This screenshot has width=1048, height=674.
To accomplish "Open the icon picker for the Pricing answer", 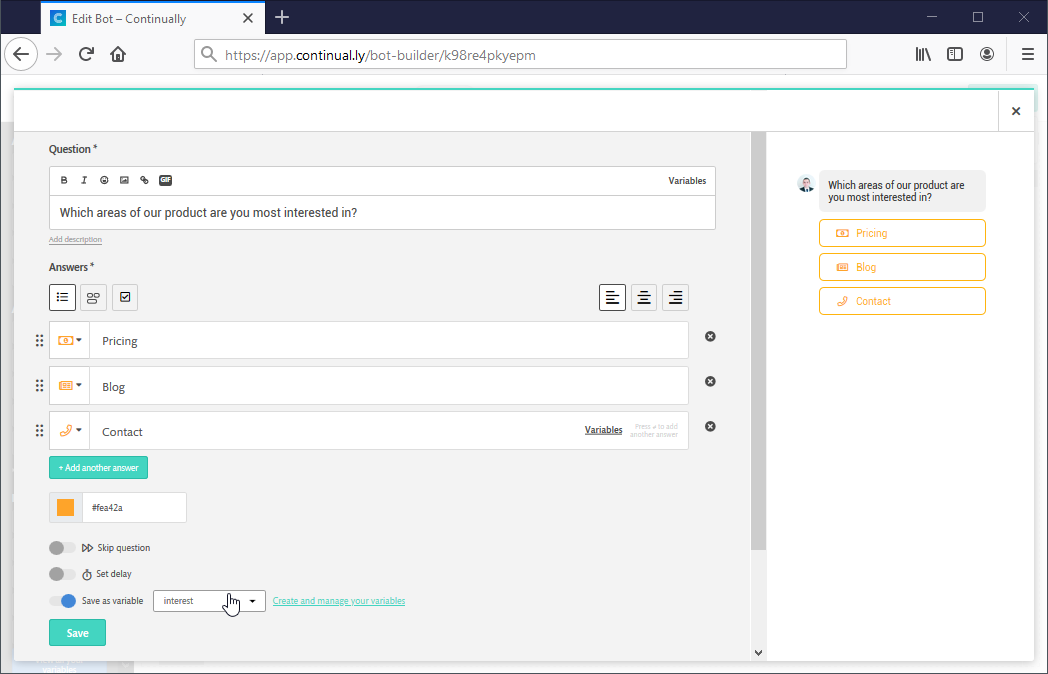I will click(68, 340).
